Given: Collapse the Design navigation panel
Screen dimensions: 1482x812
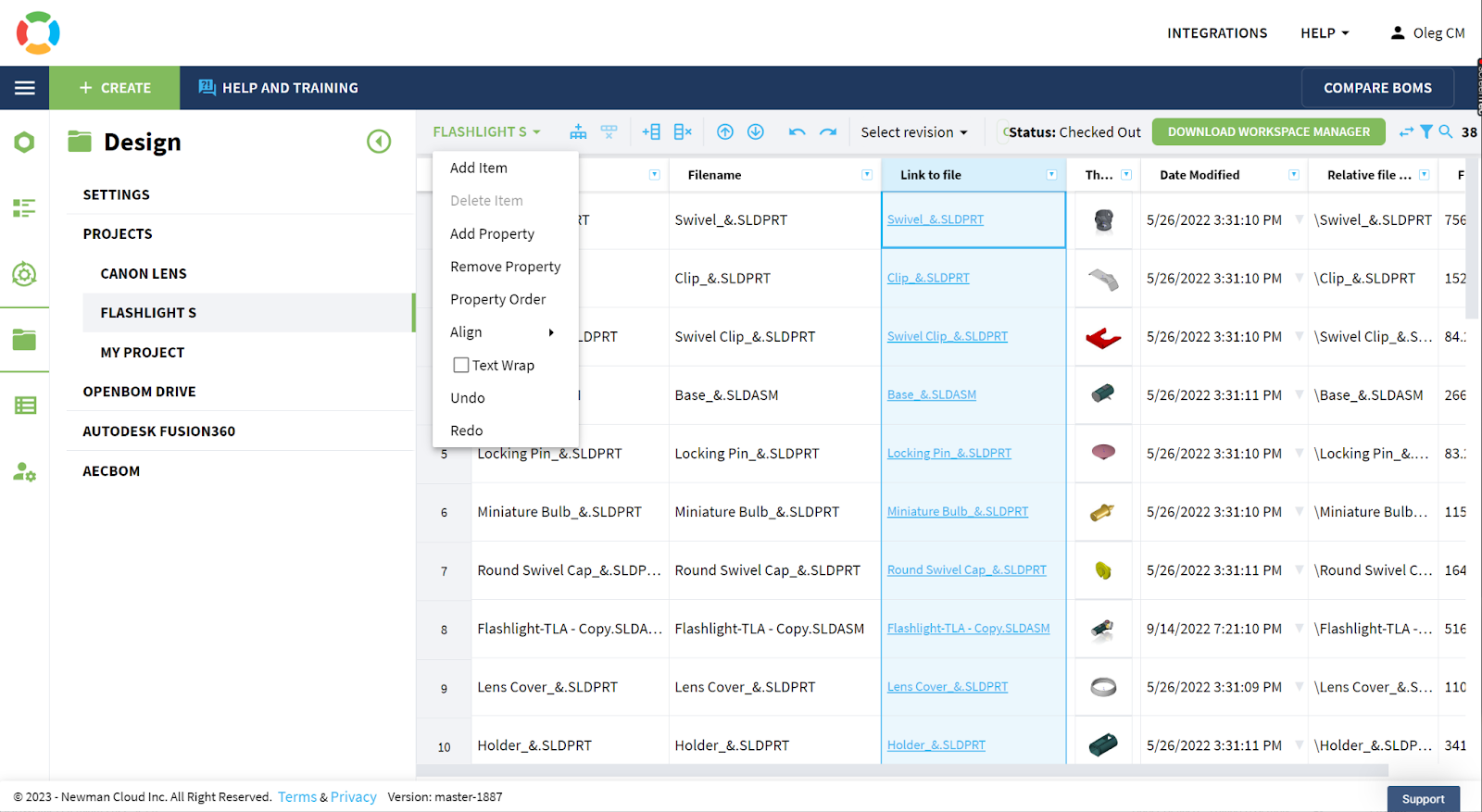Looking at the screenshot, I should (379, 142).
